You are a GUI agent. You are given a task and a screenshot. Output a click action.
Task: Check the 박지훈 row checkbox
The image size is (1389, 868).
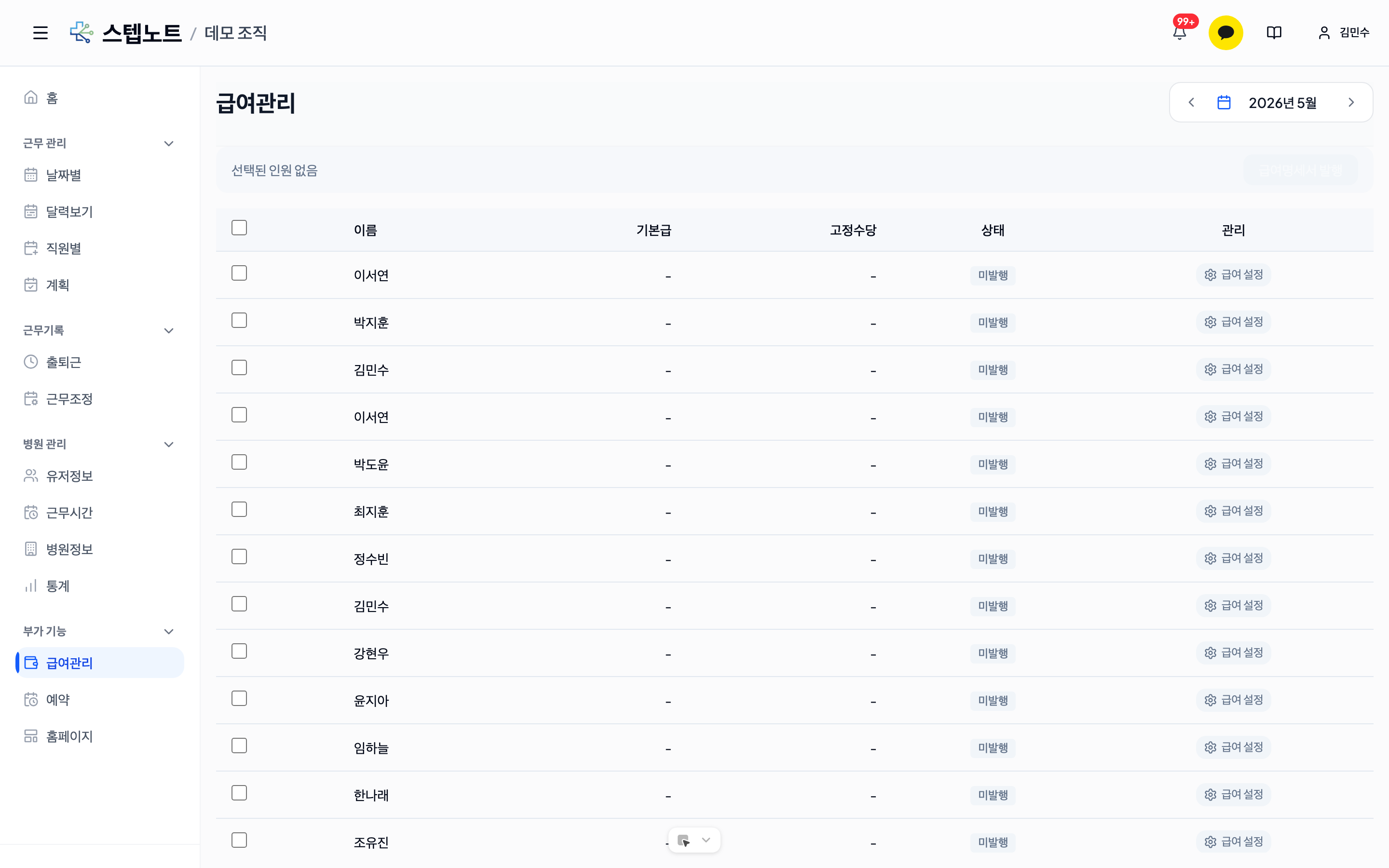click(x=239, y=320)
